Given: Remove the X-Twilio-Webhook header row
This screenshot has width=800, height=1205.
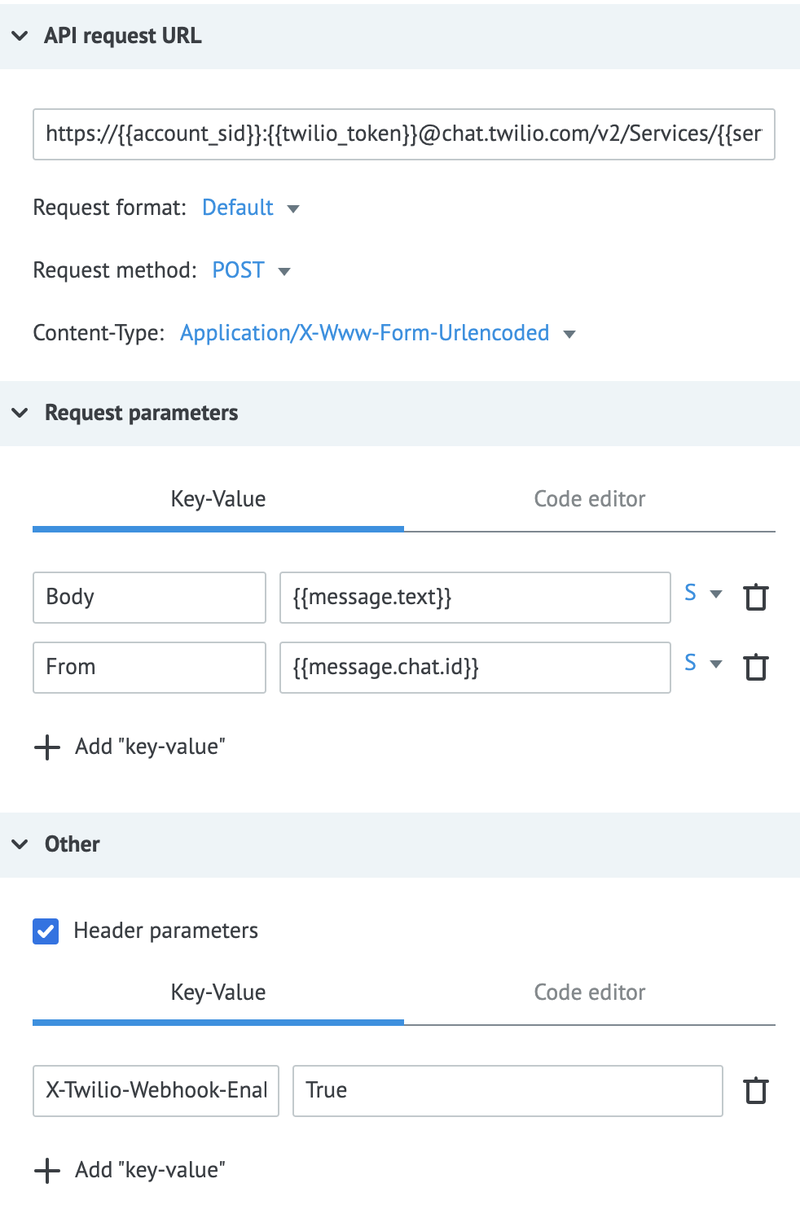Looking at the screenshot, I should coord(756,1090).
